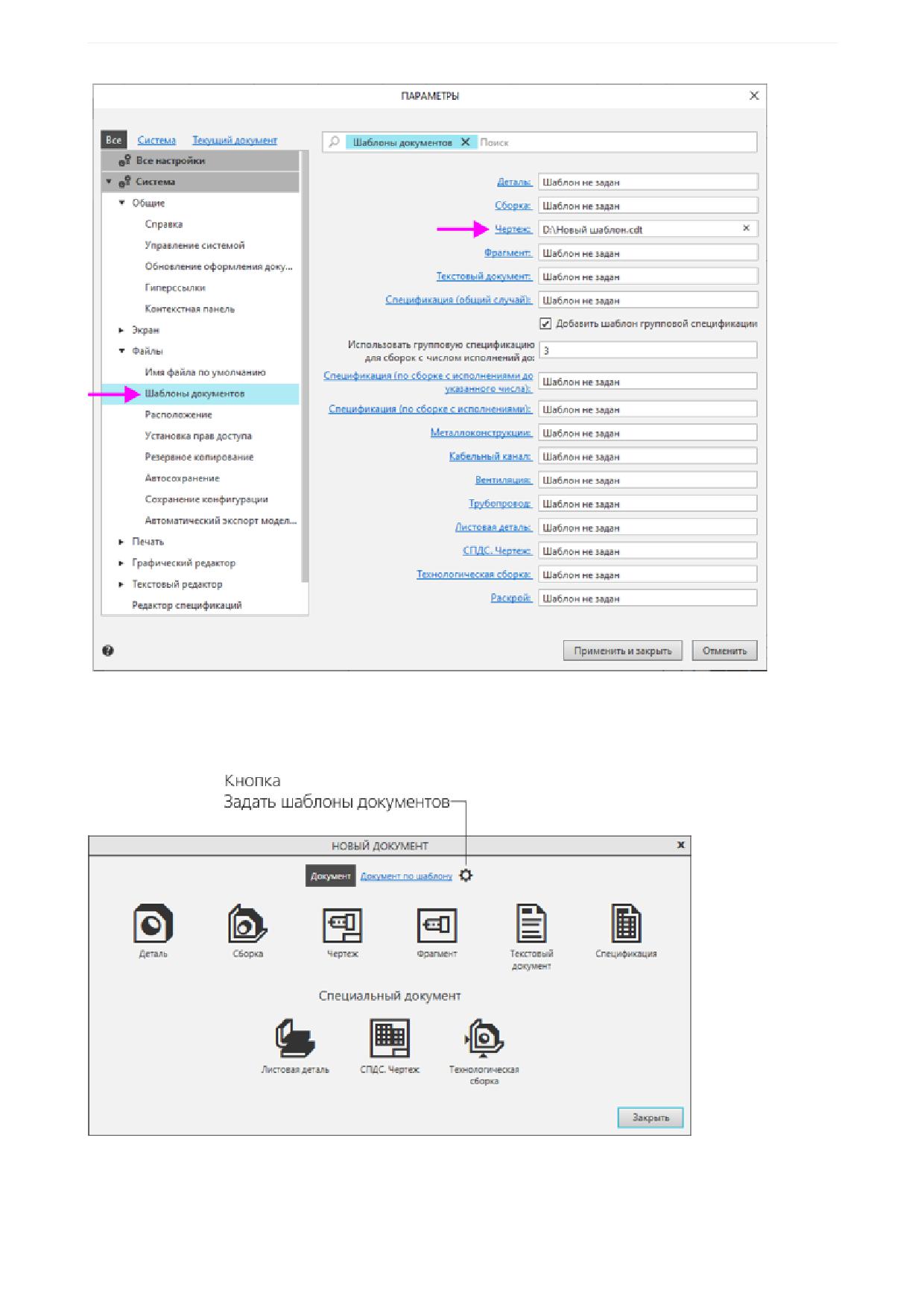Screen dimensions: 924x1307
Task: Toggle Добавить шаблон групповой спецификации checkbox
Action: pos(545,323)
